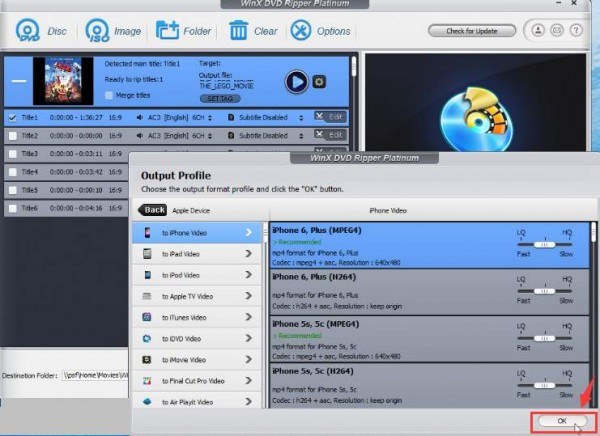Open the help question mark icon

(576, 30)
